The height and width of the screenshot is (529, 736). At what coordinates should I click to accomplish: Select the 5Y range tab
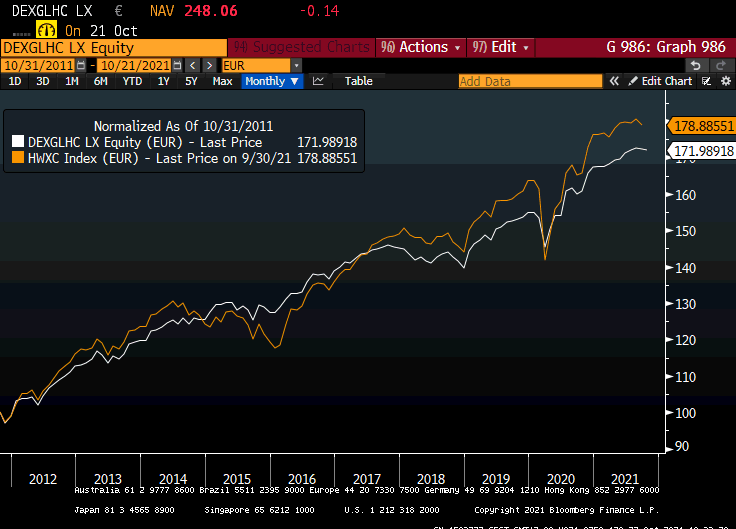[x=191, y=81]
